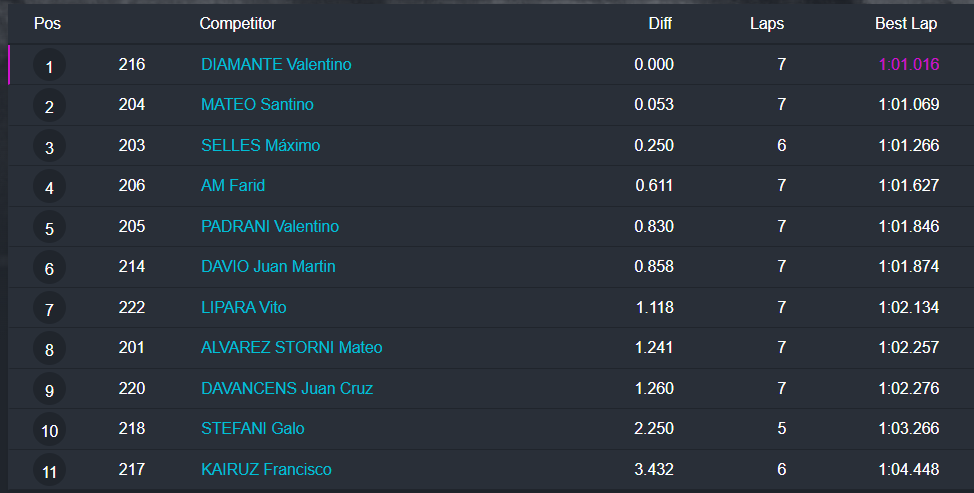
Task: Open KAIRUZ Francisco competitor link
Action: 266,469
